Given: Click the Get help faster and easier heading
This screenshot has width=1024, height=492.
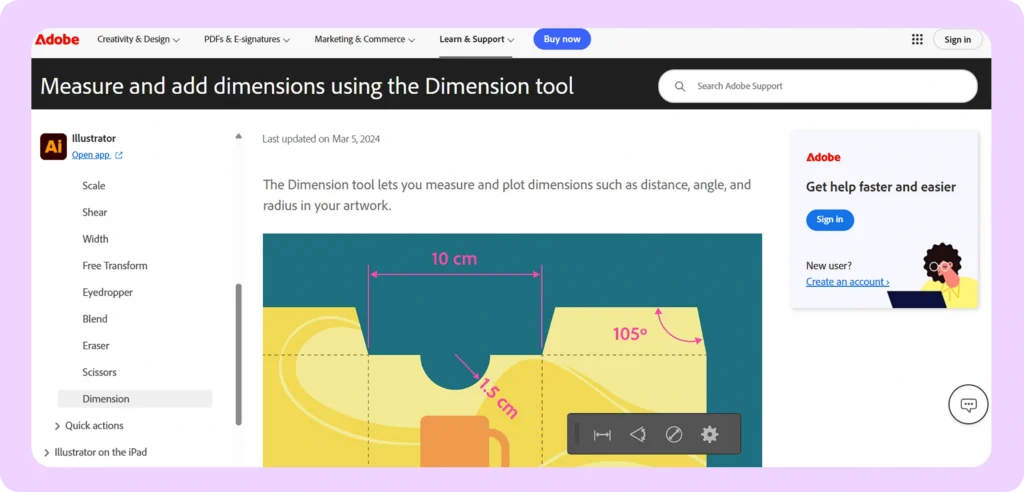Looking at the screenshot, I should click(880, 187).
